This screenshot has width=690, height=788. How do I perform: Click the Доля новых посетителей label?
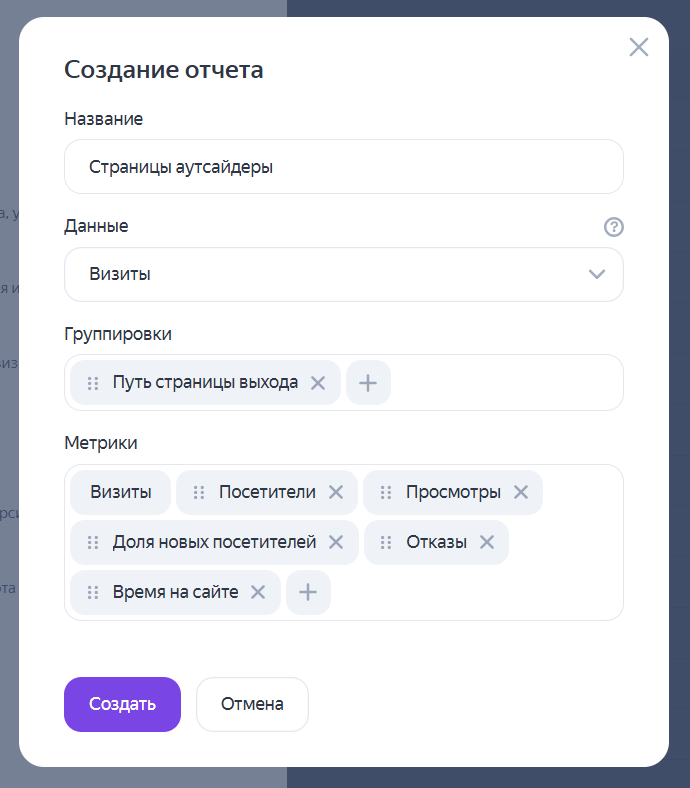pyautogui.click(x=214, y=542)
